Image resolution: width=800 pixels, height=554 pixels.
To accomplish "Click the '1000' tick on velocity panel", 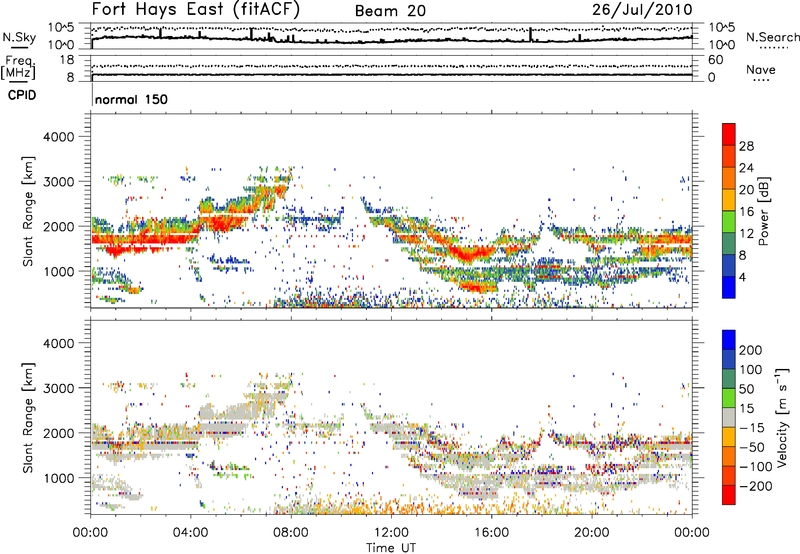I will click(x=59, y=478).
